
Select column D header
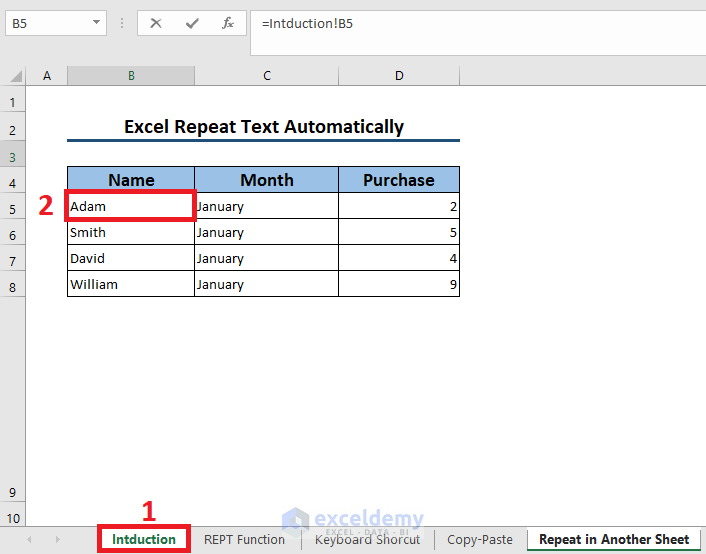(x=399, y=76)
